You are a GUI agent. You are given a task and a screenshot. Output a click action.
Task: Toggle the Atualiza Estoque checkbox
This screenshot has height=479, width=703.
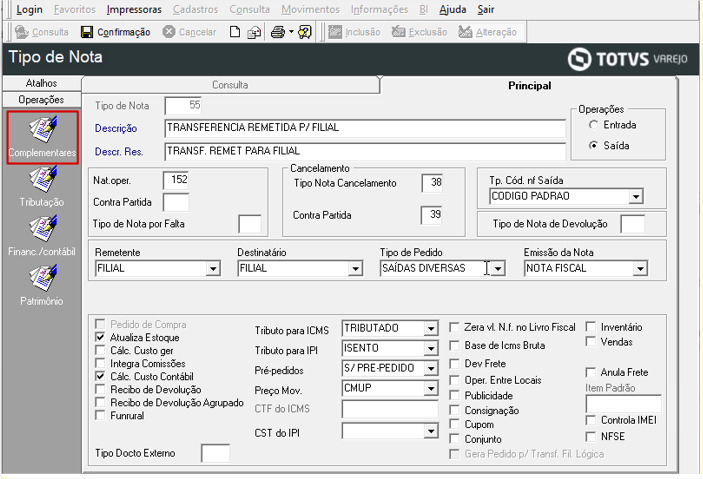pos(100,337)
